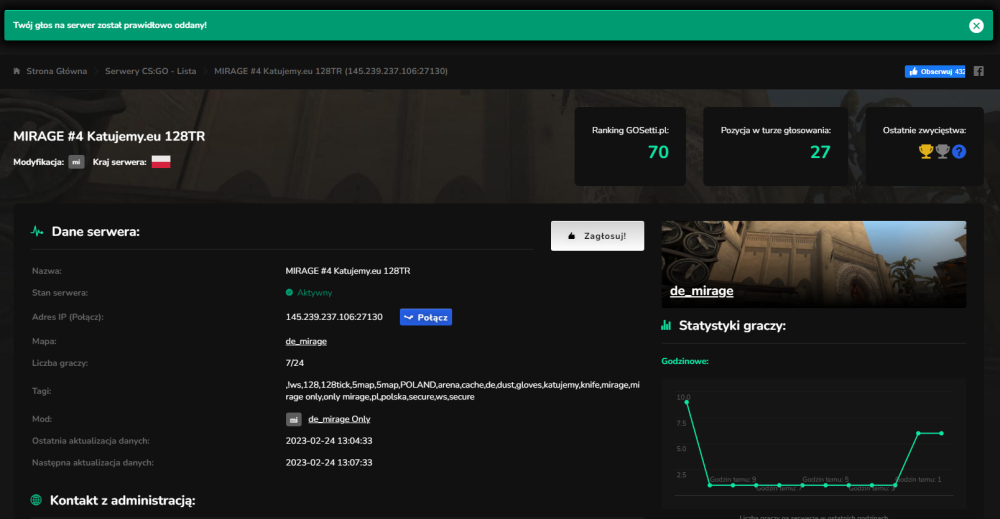Click the mi modification badge under server title
Viewport: 1000px width, 519px height.
(76, 162)
